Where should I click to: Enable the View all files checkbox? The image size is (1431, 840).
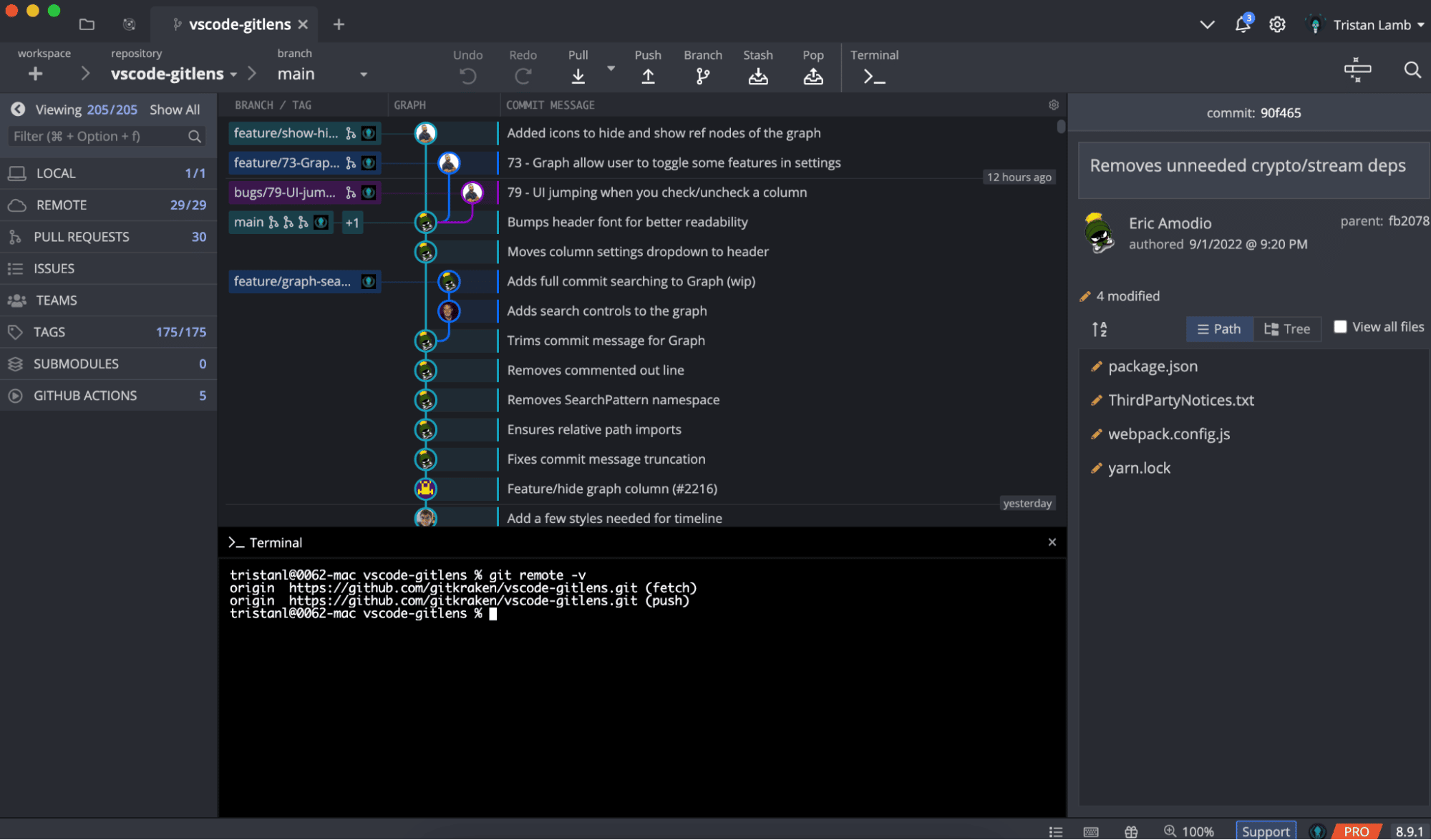point(1340,327)
